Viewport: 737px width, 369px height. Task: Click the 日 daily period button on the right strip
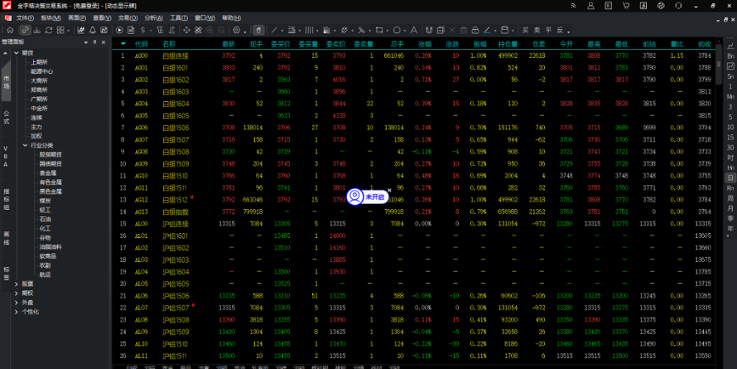tap(730, 178)
